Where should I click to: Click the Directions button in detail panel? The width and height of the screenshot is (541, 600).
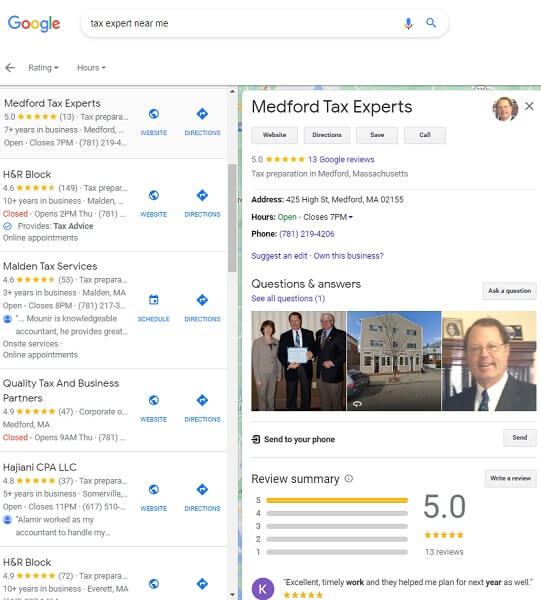[327, 135]
